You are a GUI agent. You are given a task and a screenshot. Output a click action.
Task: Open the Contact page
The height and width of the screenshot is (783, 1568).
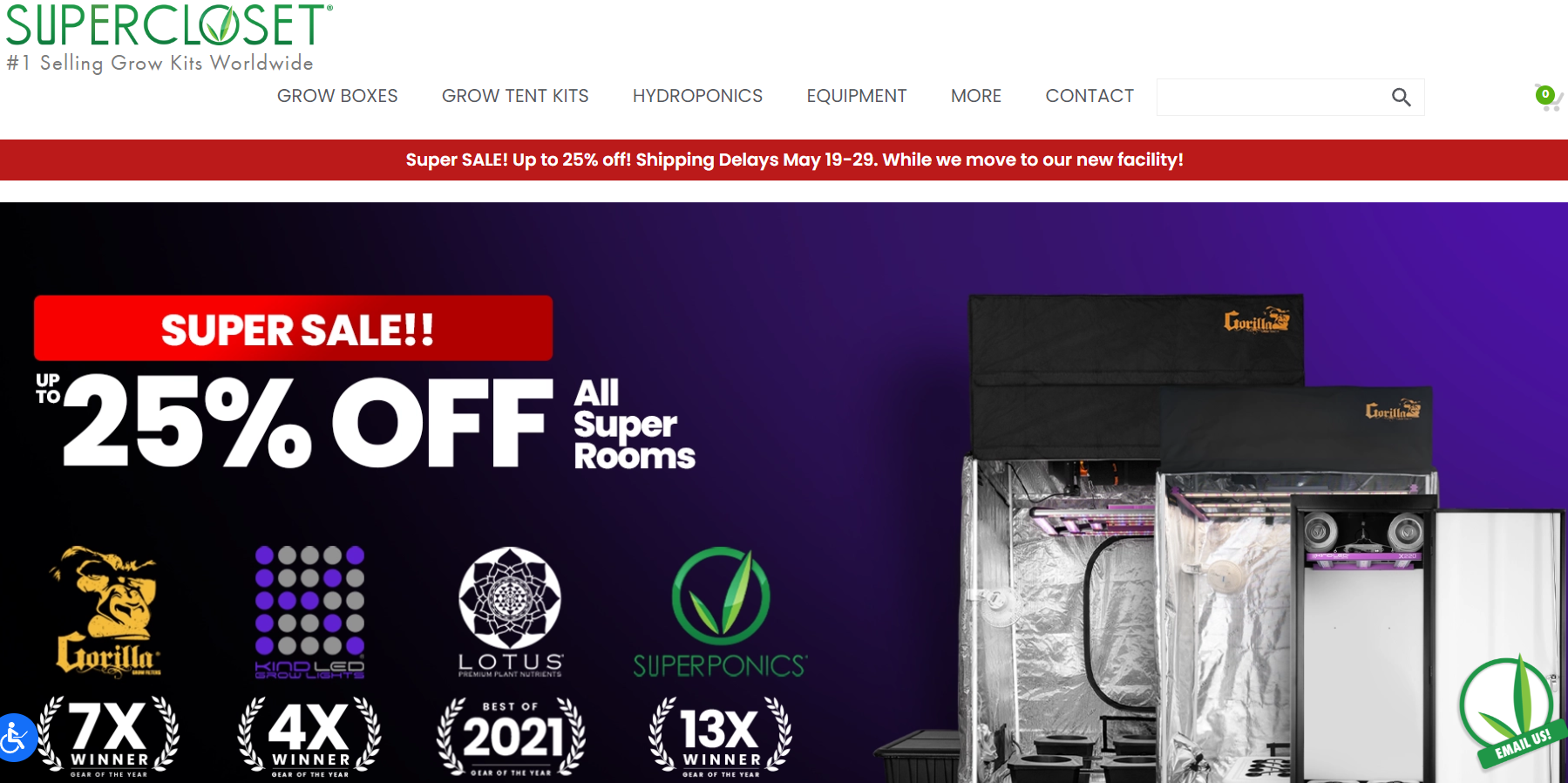point(1089,96)
